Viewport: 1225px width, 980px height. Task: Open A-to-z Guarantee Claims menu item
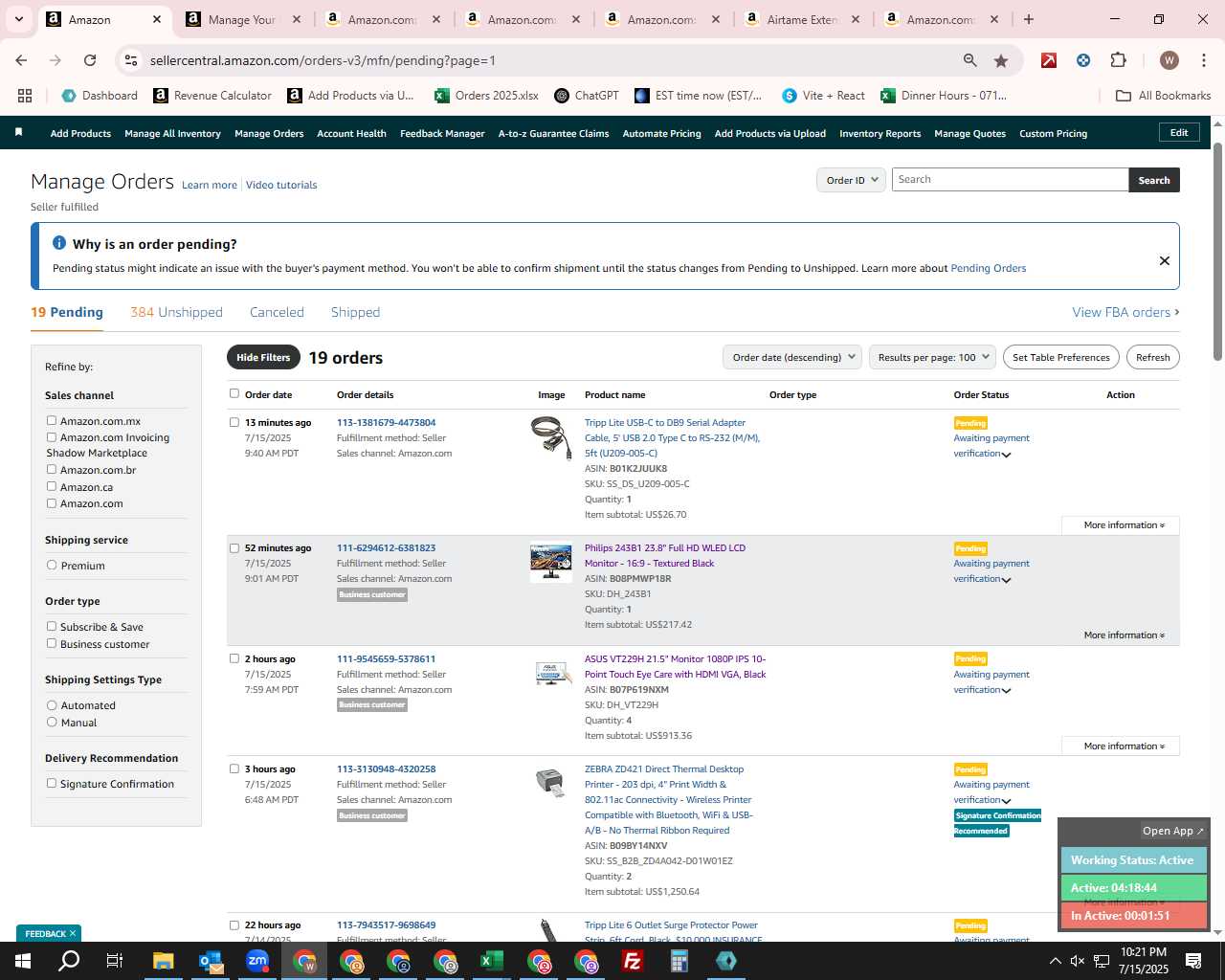click(553, 133)
